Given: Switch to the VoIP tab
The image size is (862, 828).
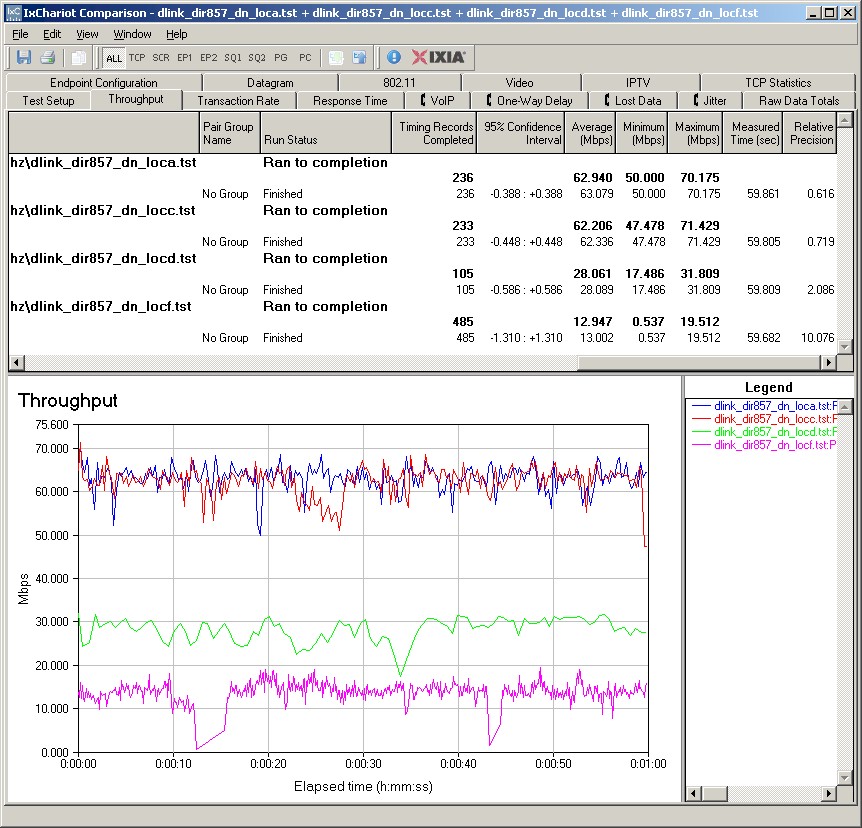Looking at the screenshot, I should (x=438, y=101).
